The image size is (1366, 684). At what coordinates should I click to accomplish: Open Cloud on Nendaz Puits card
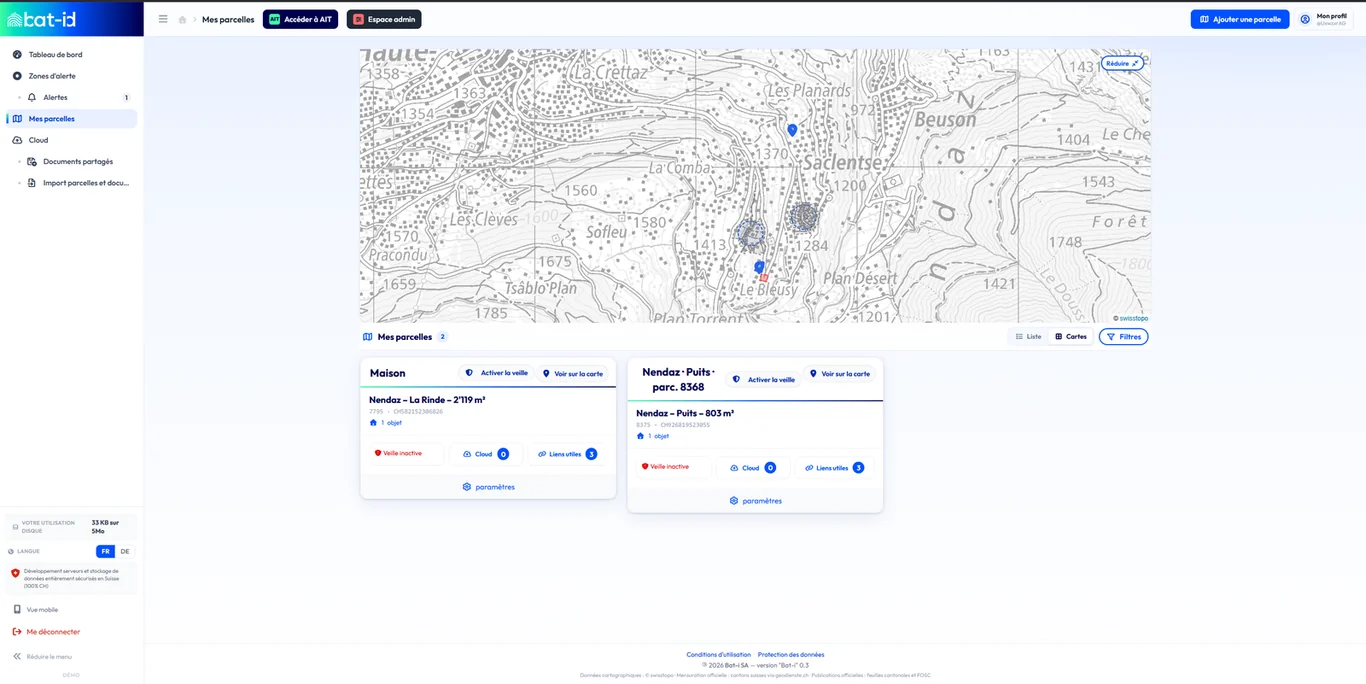tap(753, 468)
